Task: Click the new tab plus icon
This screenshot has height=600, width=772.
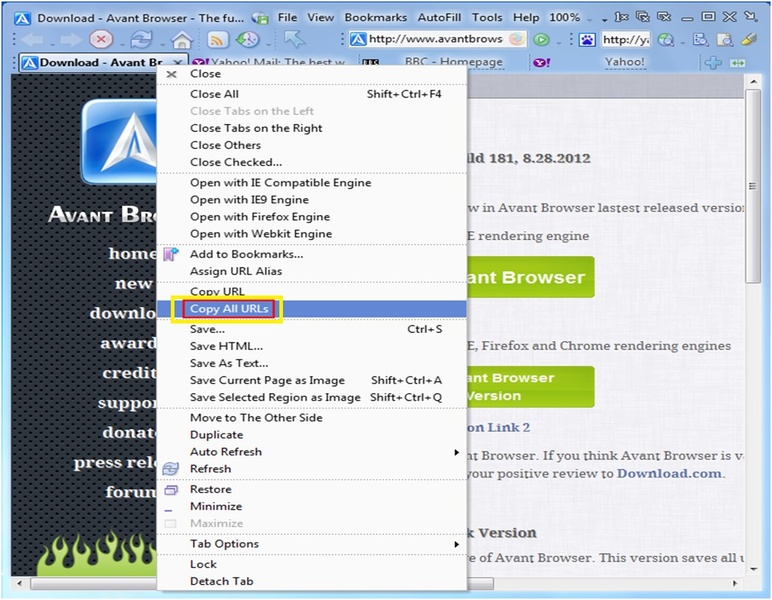Action: pyautogui.click(x=713, y=63)
